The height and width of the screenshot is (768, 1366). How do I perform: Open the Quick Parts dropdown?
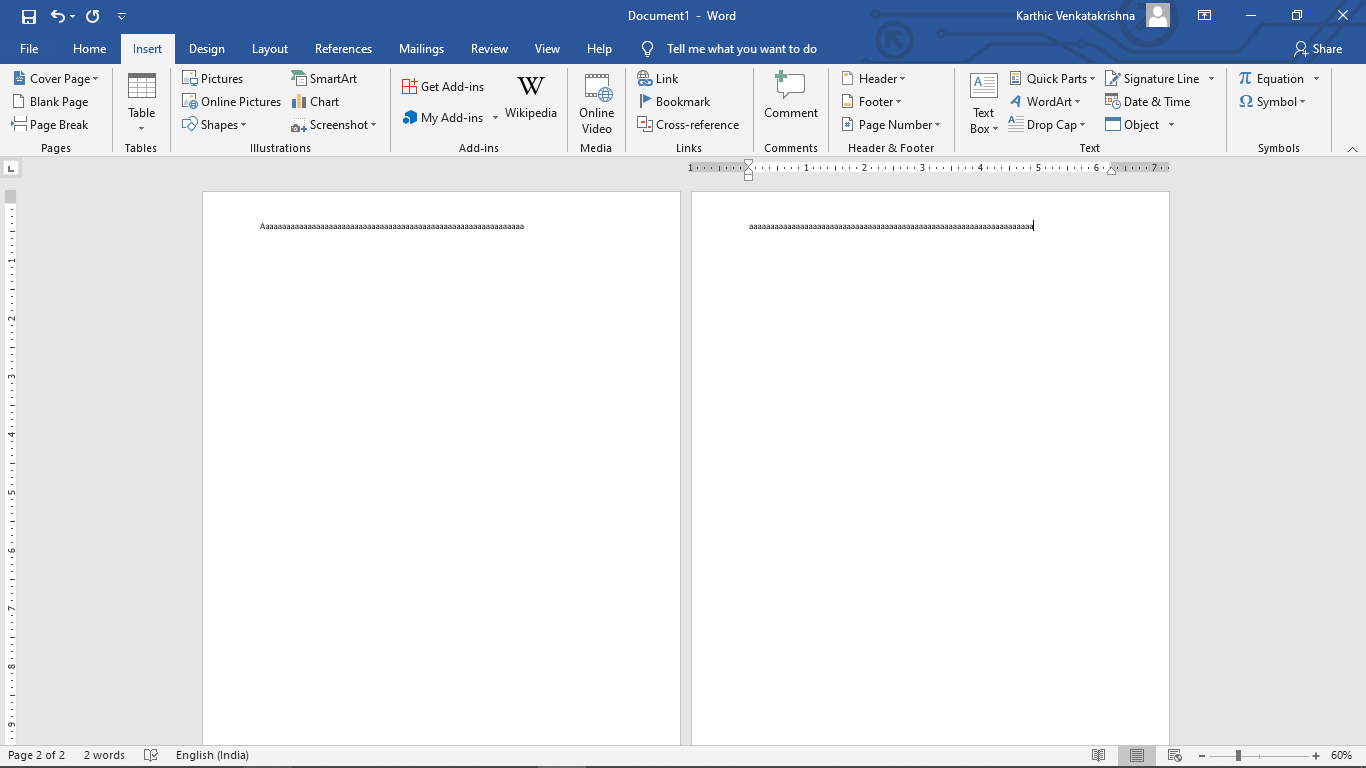(1052, 78)
